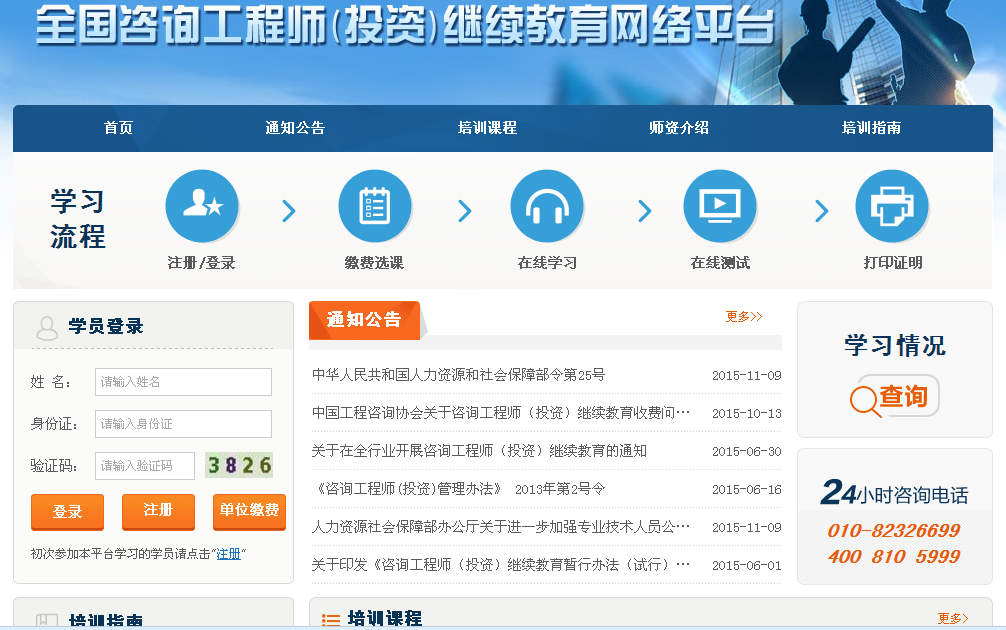The width and height of the screenshot is (1006, 630).
Task: Open the 人力资源和社会保障部令第25号 notice
Action: tap(458, 375)
